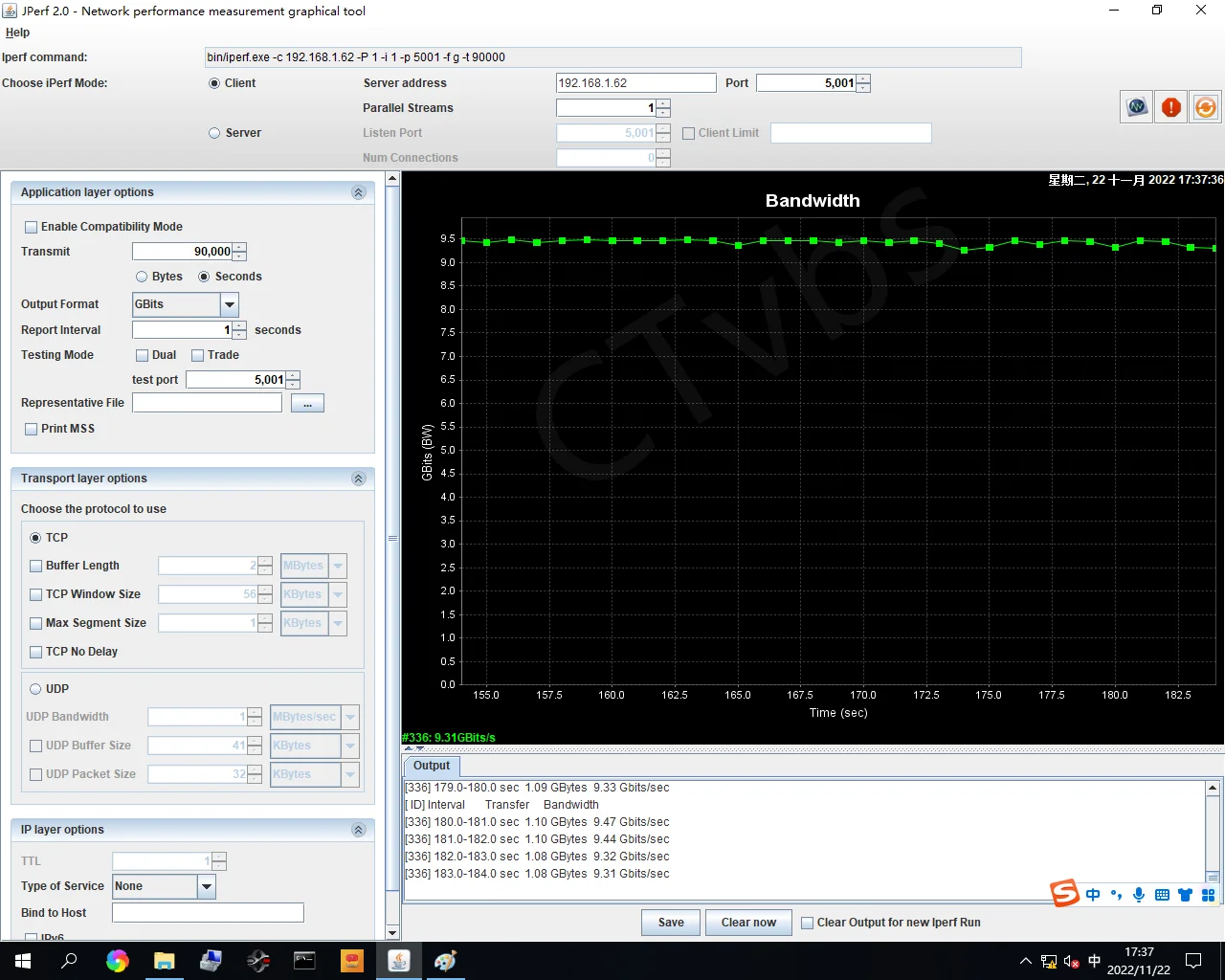
Task: Open the Help menu
Action: click(17, 33)
